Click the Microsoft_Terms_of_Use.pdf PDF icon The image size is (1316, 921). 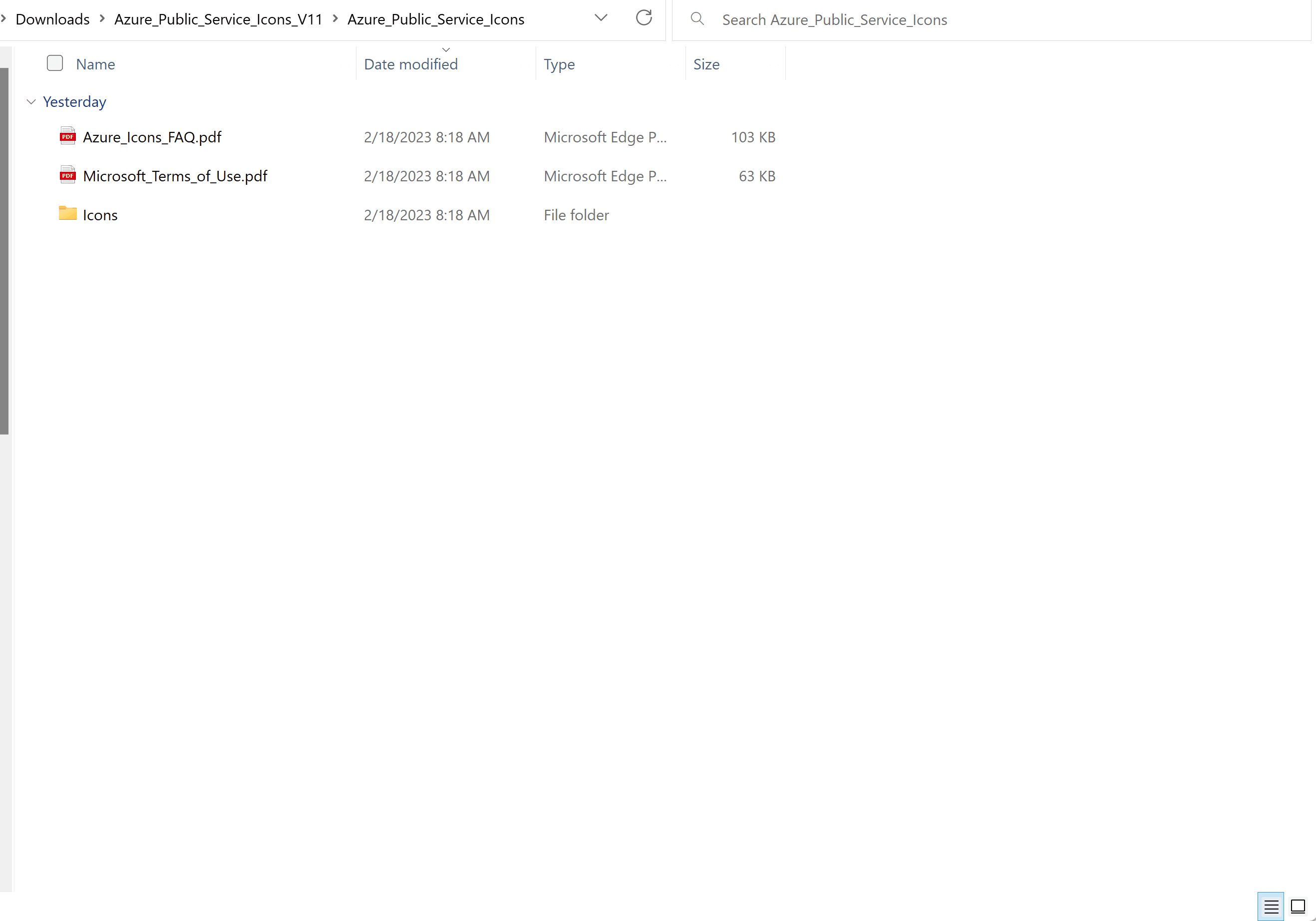tap(67, 175)
